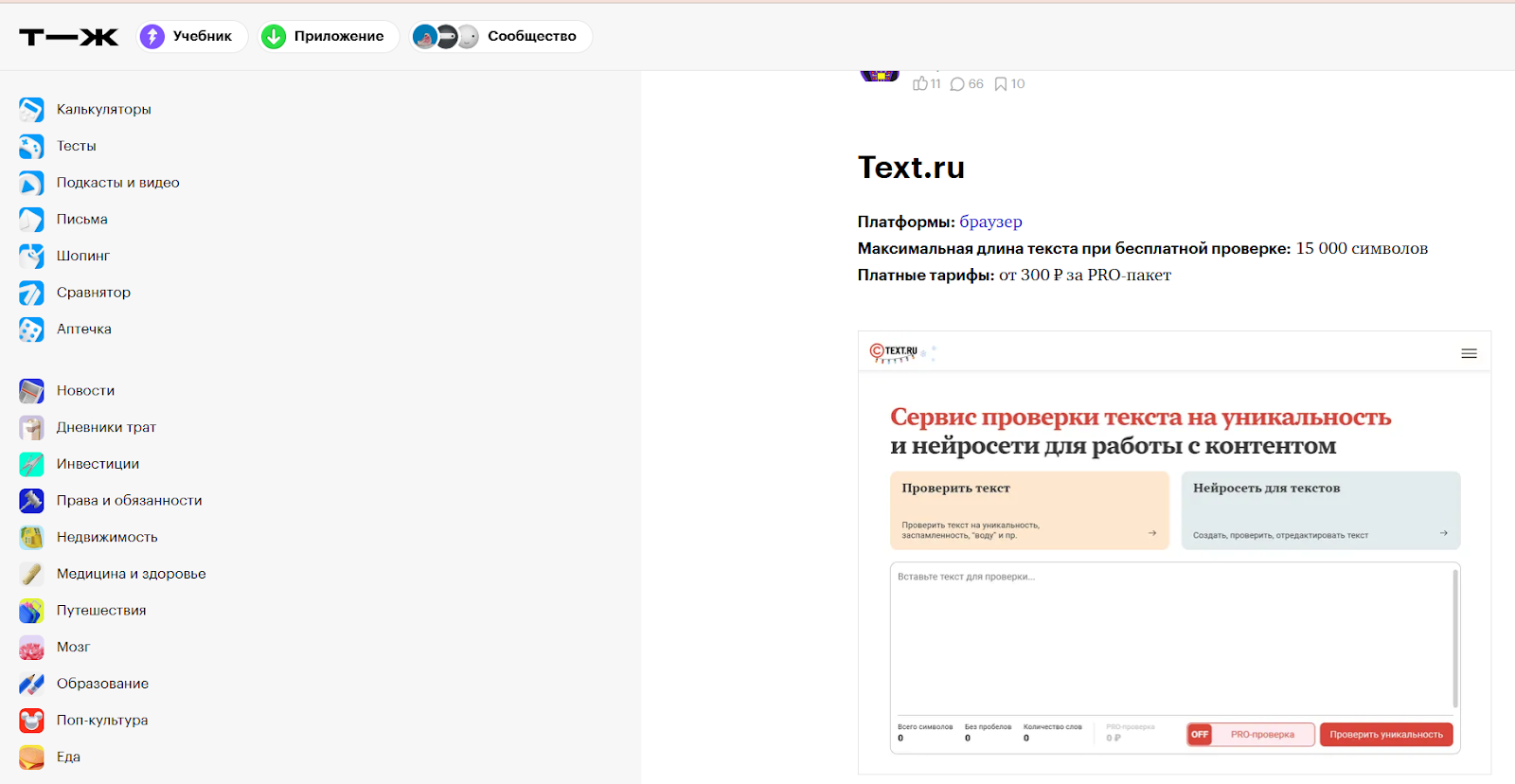This screenshot has width=1515, height=784.
Task: Open comments showing 66 replies
Action: pyautogui.click(x=967, y=84)
